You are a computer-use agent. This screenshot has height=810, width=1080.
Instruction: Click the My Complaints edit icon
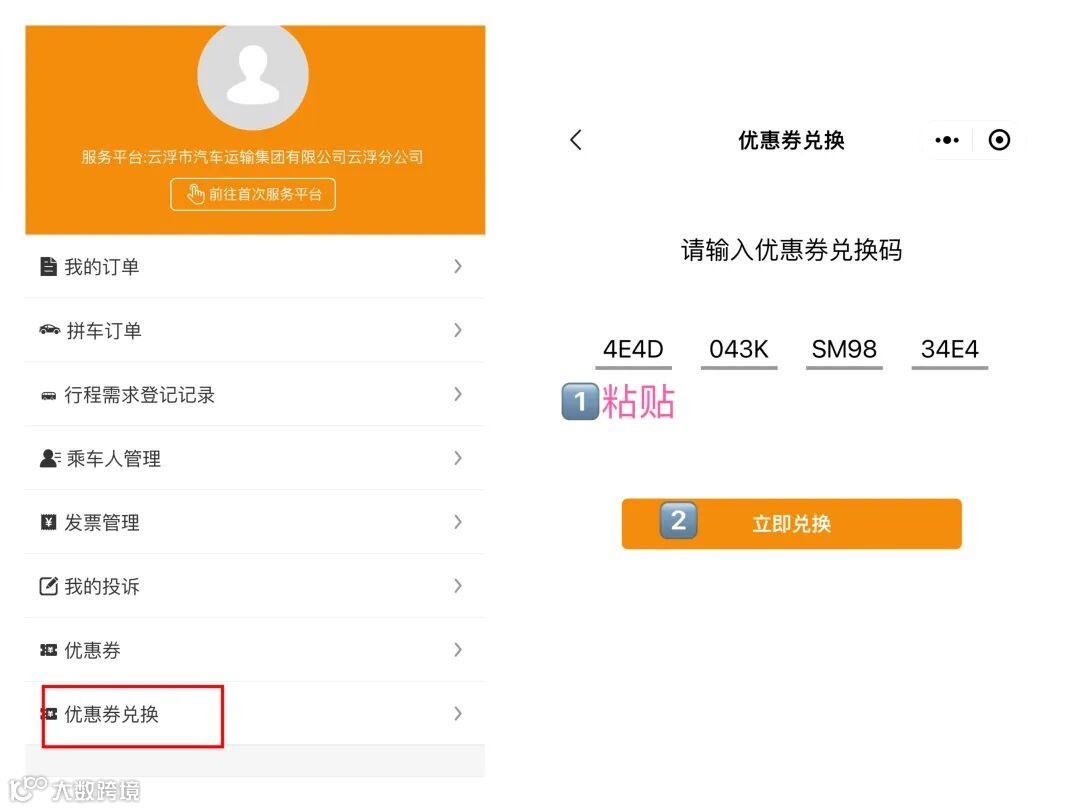[48, 586]
